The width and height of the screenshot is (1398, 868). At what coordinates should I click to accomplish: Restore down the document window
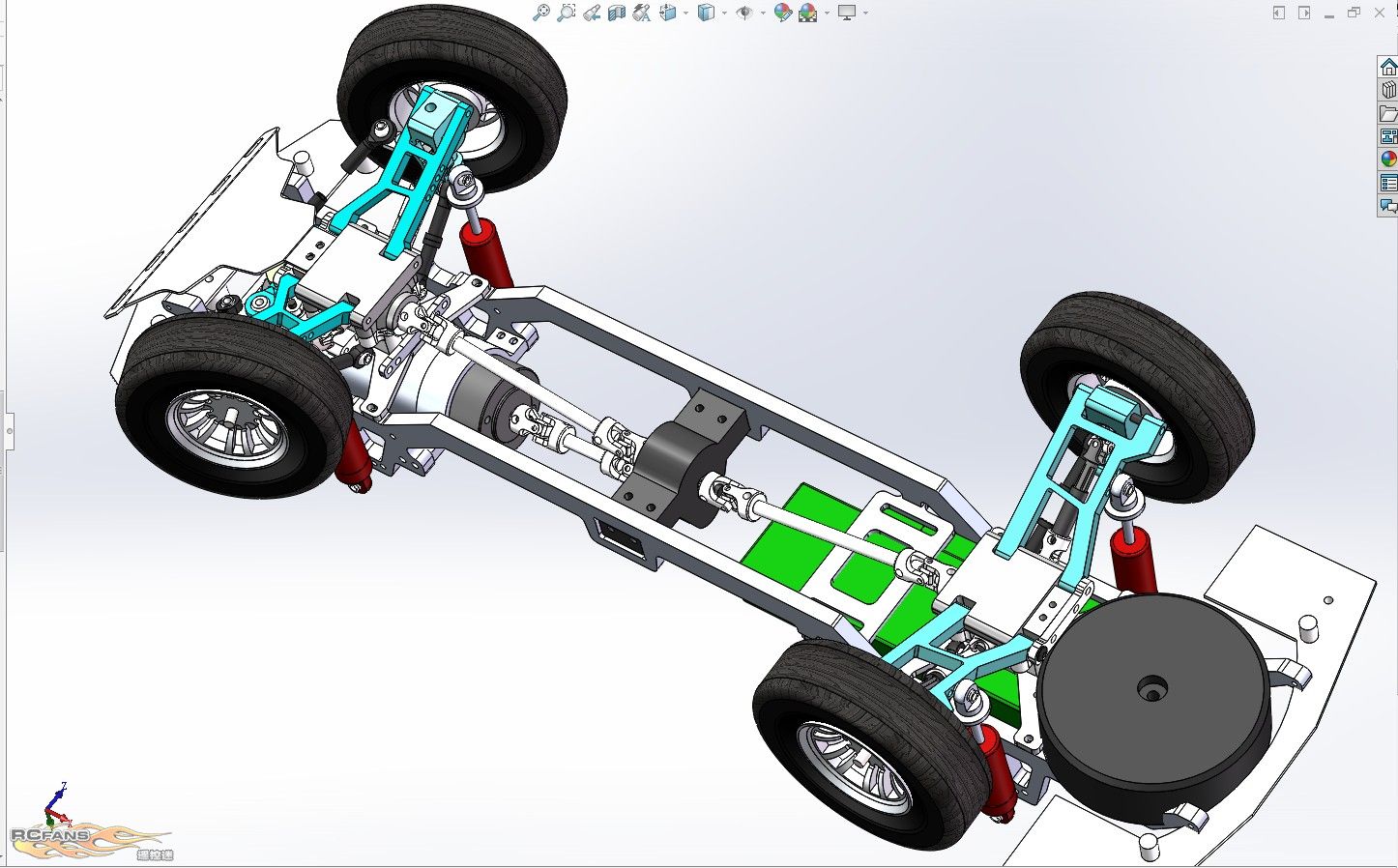click(1354, 12)
